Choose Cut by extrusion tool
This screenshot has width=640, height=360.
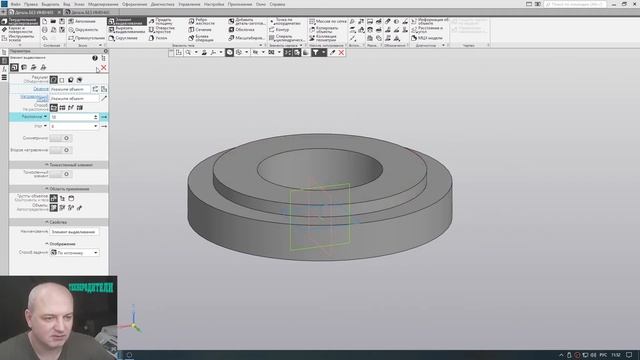pos(127,30)
